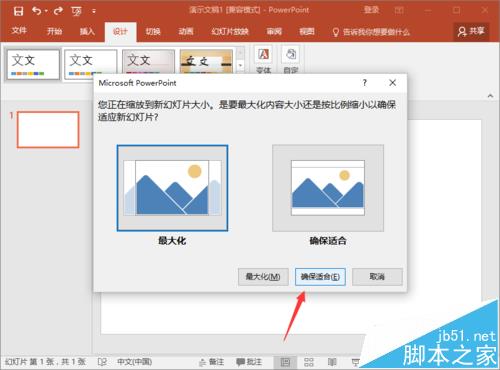The image size is (500, 370).
Task: Click the variants font icon
Action: click(263, 54)
